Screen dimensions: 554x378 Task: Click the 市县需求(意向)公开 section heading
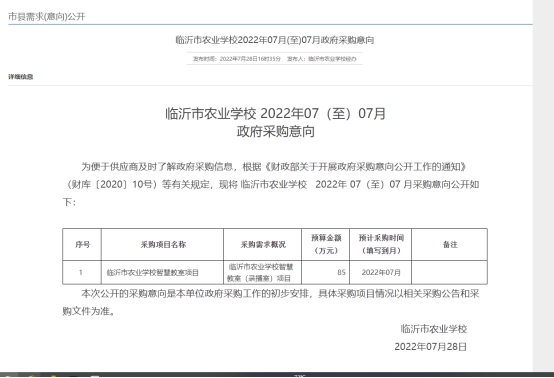(47, 17)
